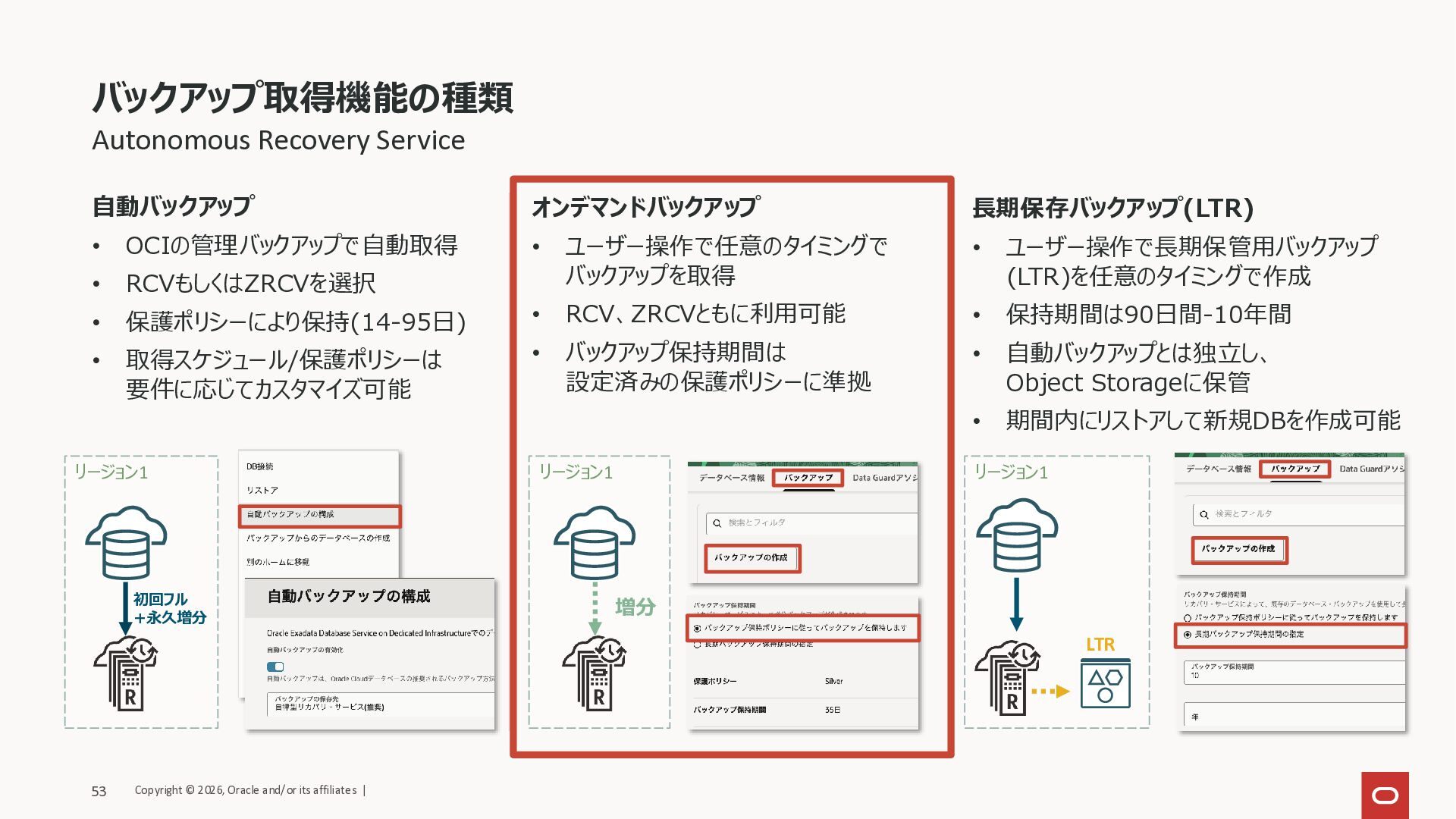Select radio バックアップ保持ポリシー in on-demand panel
The height and width of the screenshot is (819, 1456).
pos(698,628)
